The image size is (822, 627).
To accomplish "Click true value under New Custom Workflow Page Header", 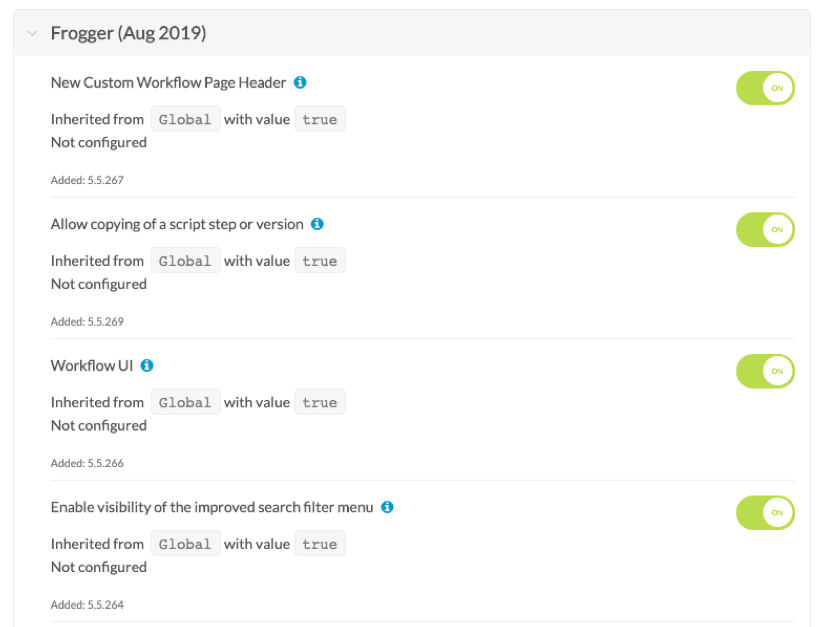I will click(319, 120).
